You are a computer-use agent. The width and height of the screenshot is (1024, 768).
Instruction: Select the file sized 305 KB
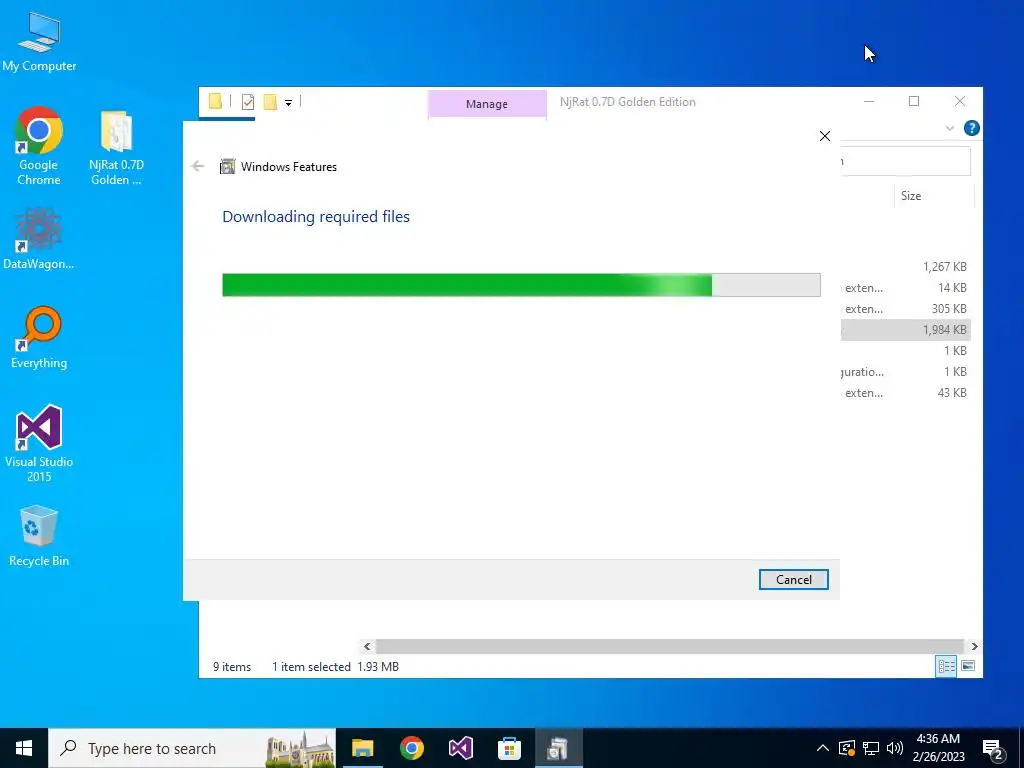(x=905, y=309)
